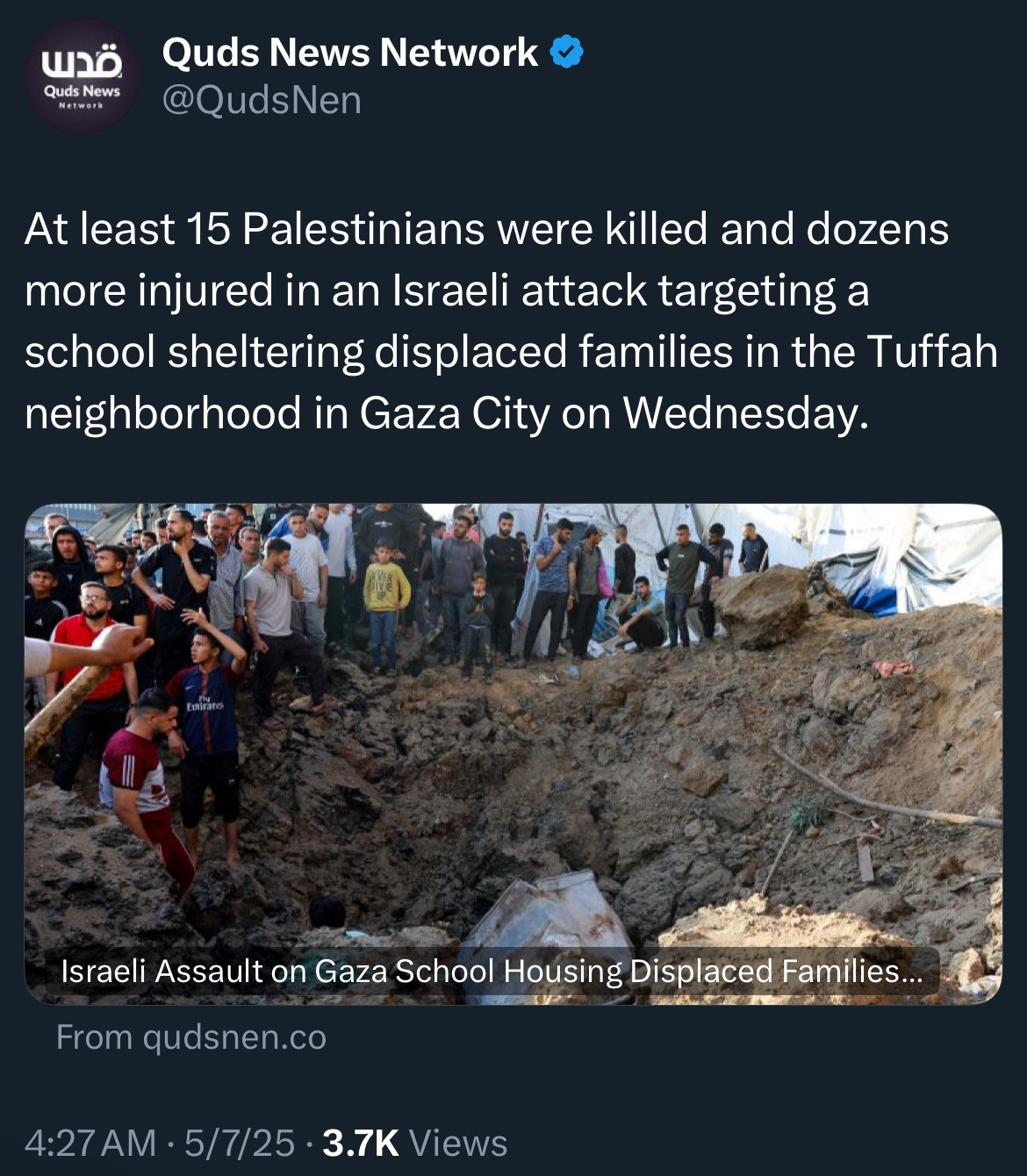Click the 5/7/25 post date

pos(239,1144)
